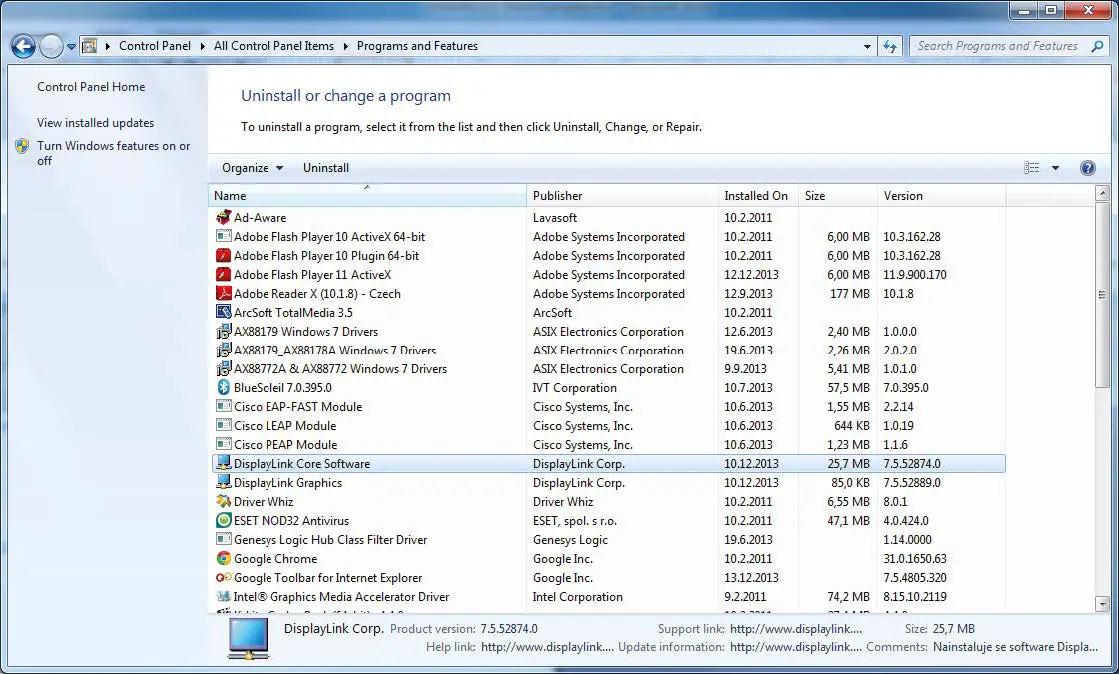Open the address bar history dropdown
This screenshot has height=674, width=1119.
point(867,46)
